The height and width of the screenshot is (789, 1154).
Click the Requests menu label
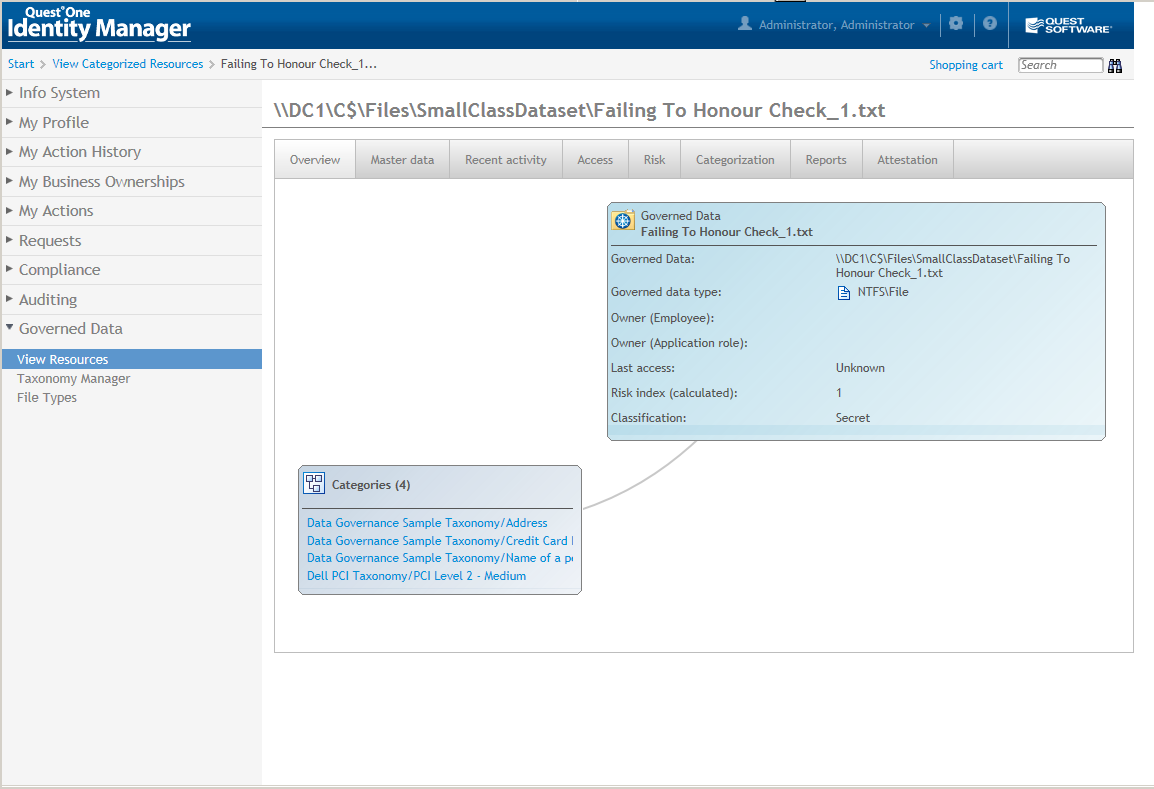(x=50, y=241)
